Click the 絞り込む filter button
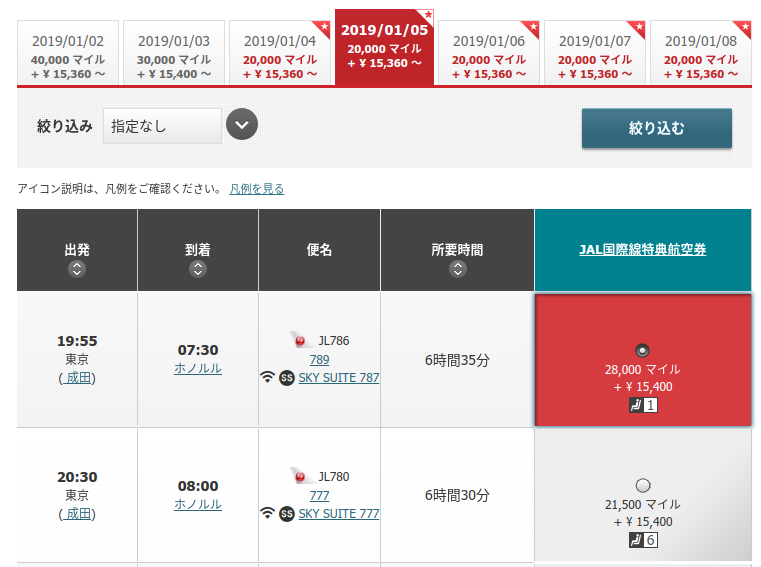Viewport: 761px width, 567px height. coord(657,128)
